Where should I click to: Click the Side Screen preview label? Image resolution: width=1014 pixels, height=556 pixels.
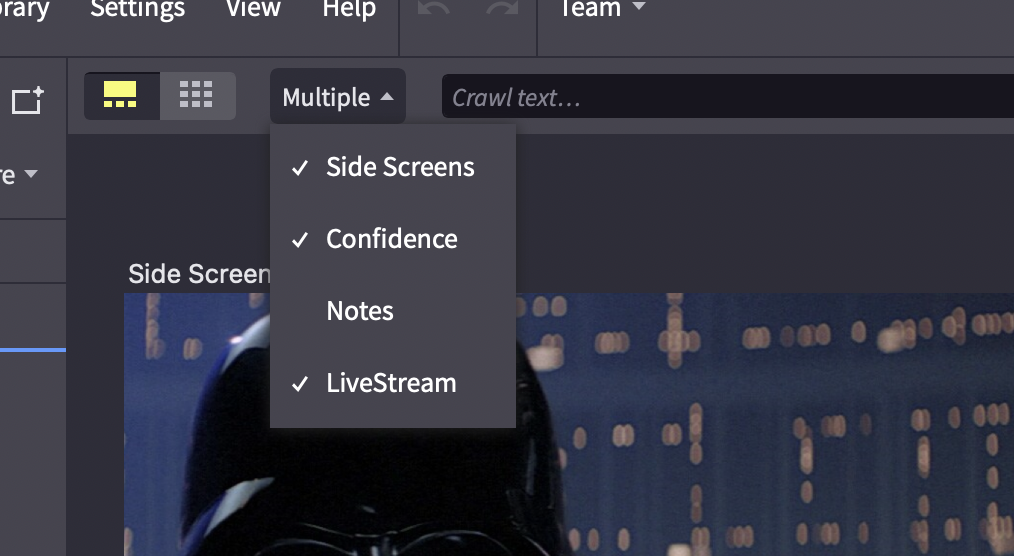(x=199, y=273)
